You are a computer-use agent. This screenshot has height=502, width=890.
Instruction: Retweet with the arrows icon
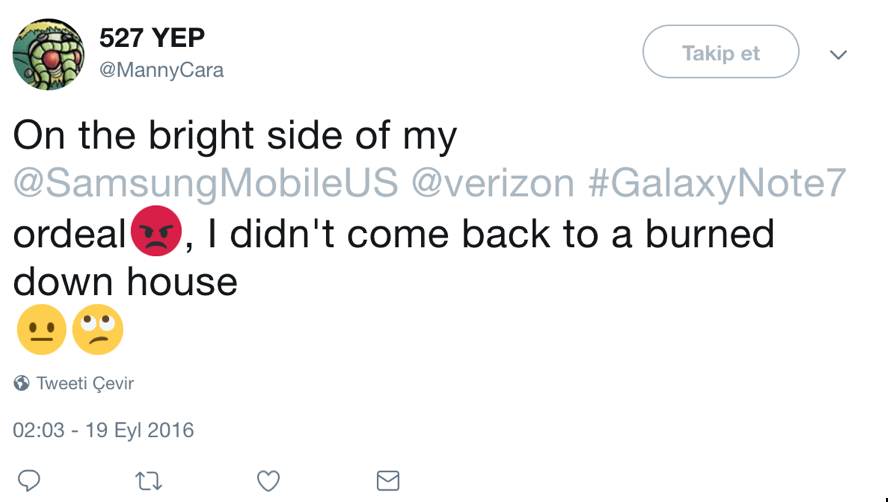coord(149,482)
